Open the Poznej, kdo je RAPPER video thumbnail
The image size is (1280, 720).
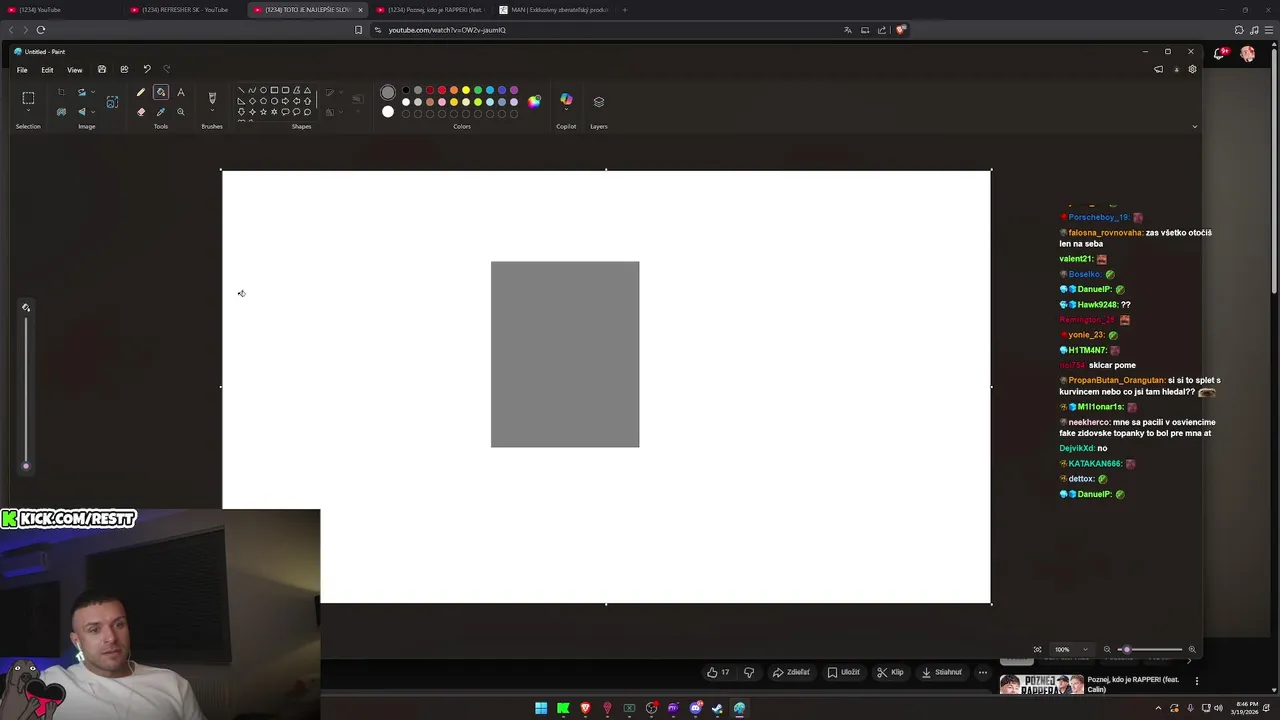[x=1042, y=685]
